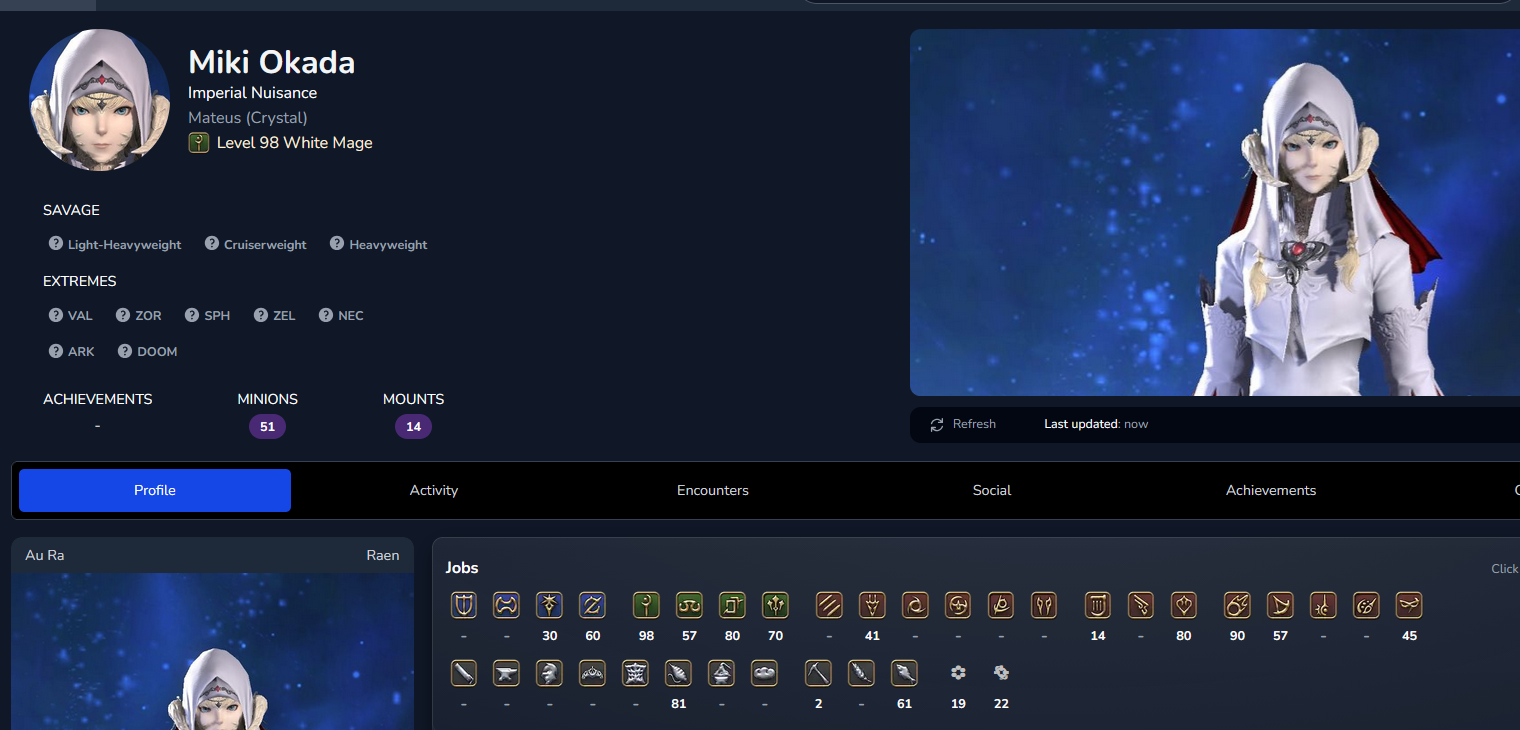Click the Minions count badge 51
This screenshot has width=1520, height=730.
click(267, 427)
